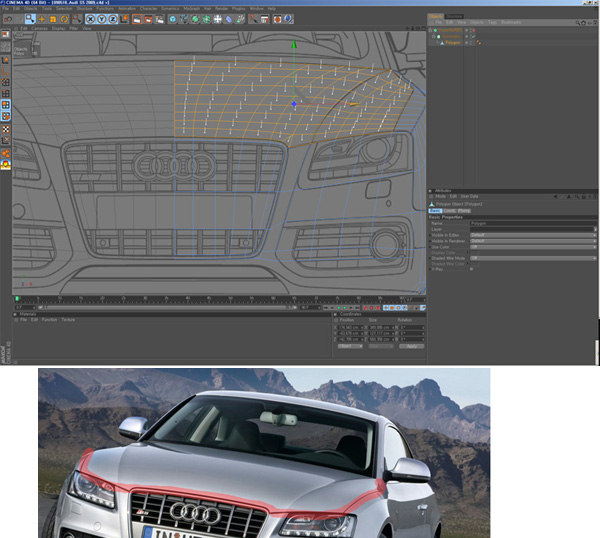The width and height of the screenshot is (600, 538).
Task: Add a primitive cube object
Action: [x=173, y=19]
